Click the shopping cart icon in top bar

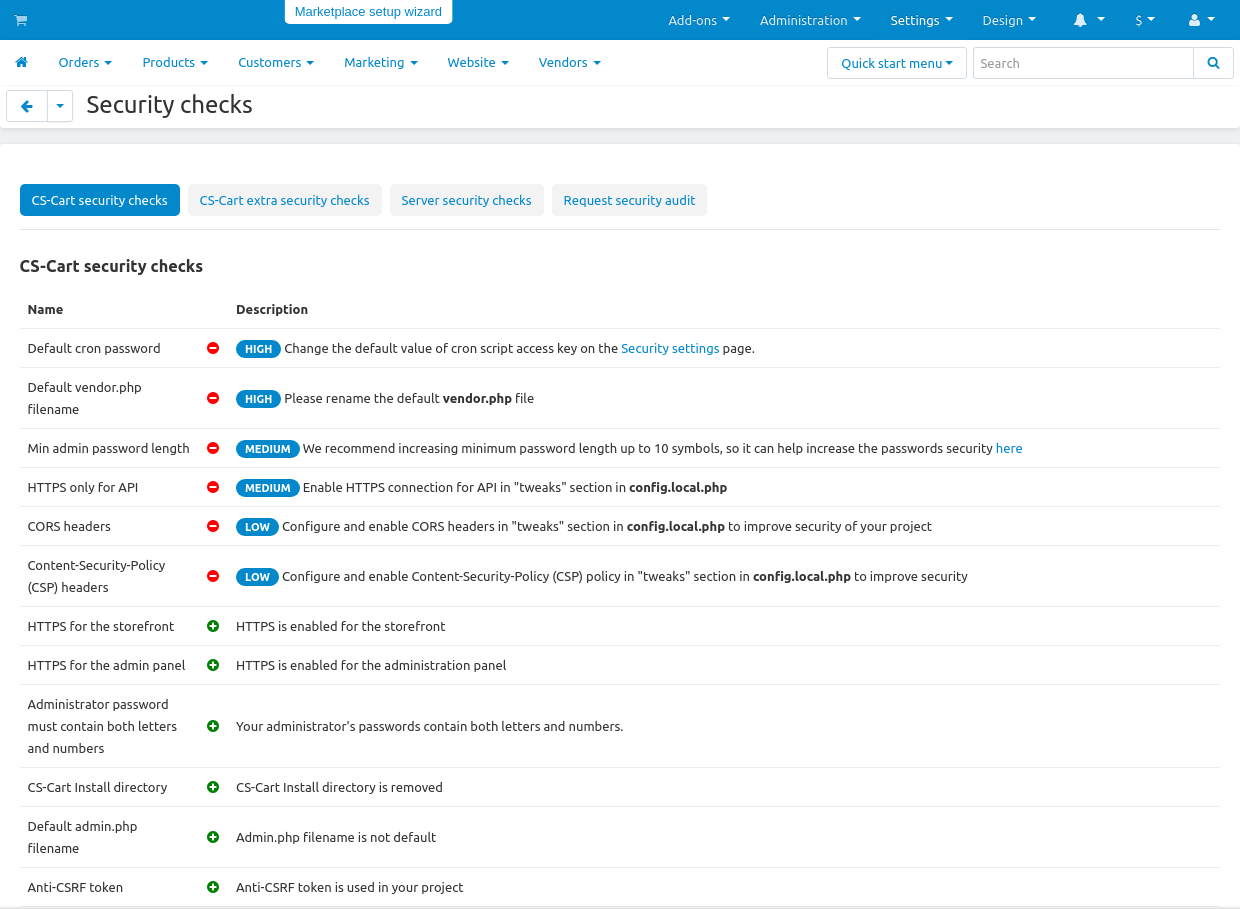[x=21, y=20]
